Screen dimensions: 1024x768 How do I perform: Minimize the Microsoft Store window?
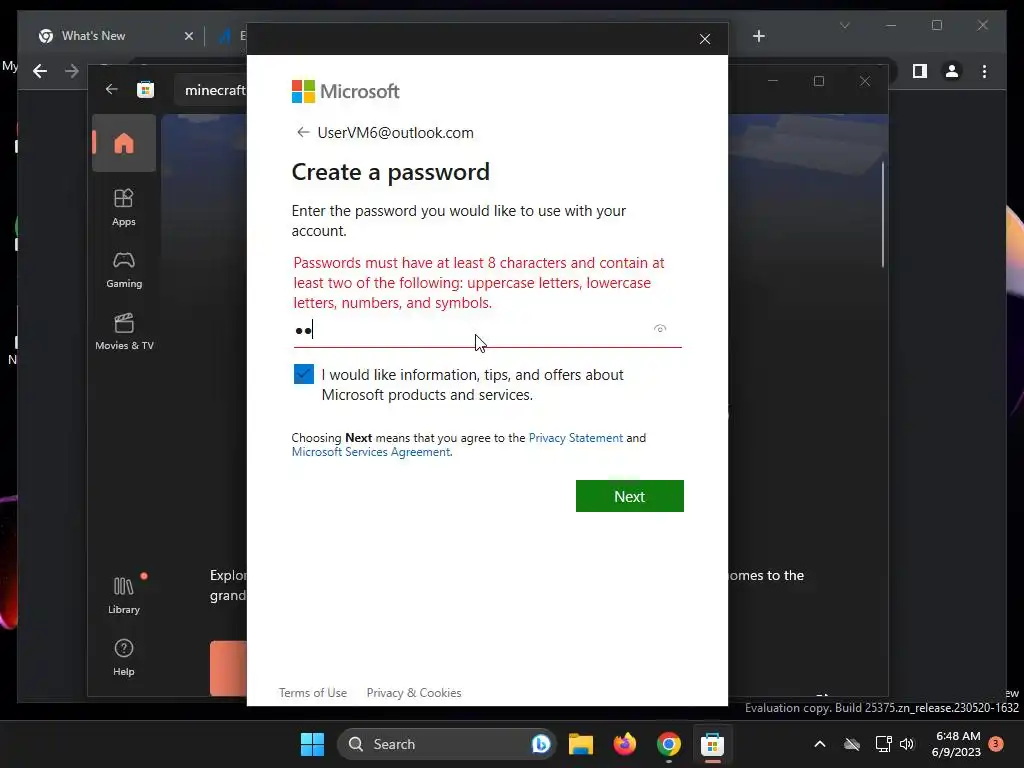pyautogui.click(x=773, y=81)
